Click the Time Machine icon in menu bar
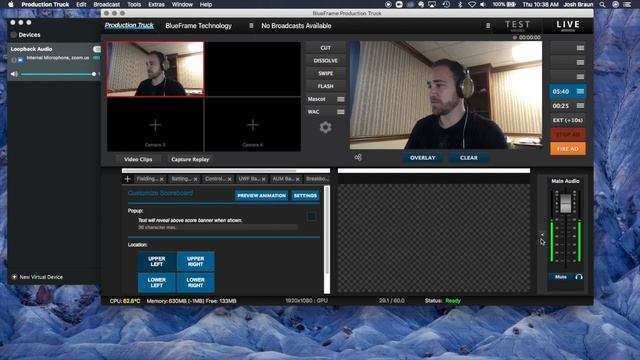This screenshot has height=360, width=640. click(x=446, y=4)
